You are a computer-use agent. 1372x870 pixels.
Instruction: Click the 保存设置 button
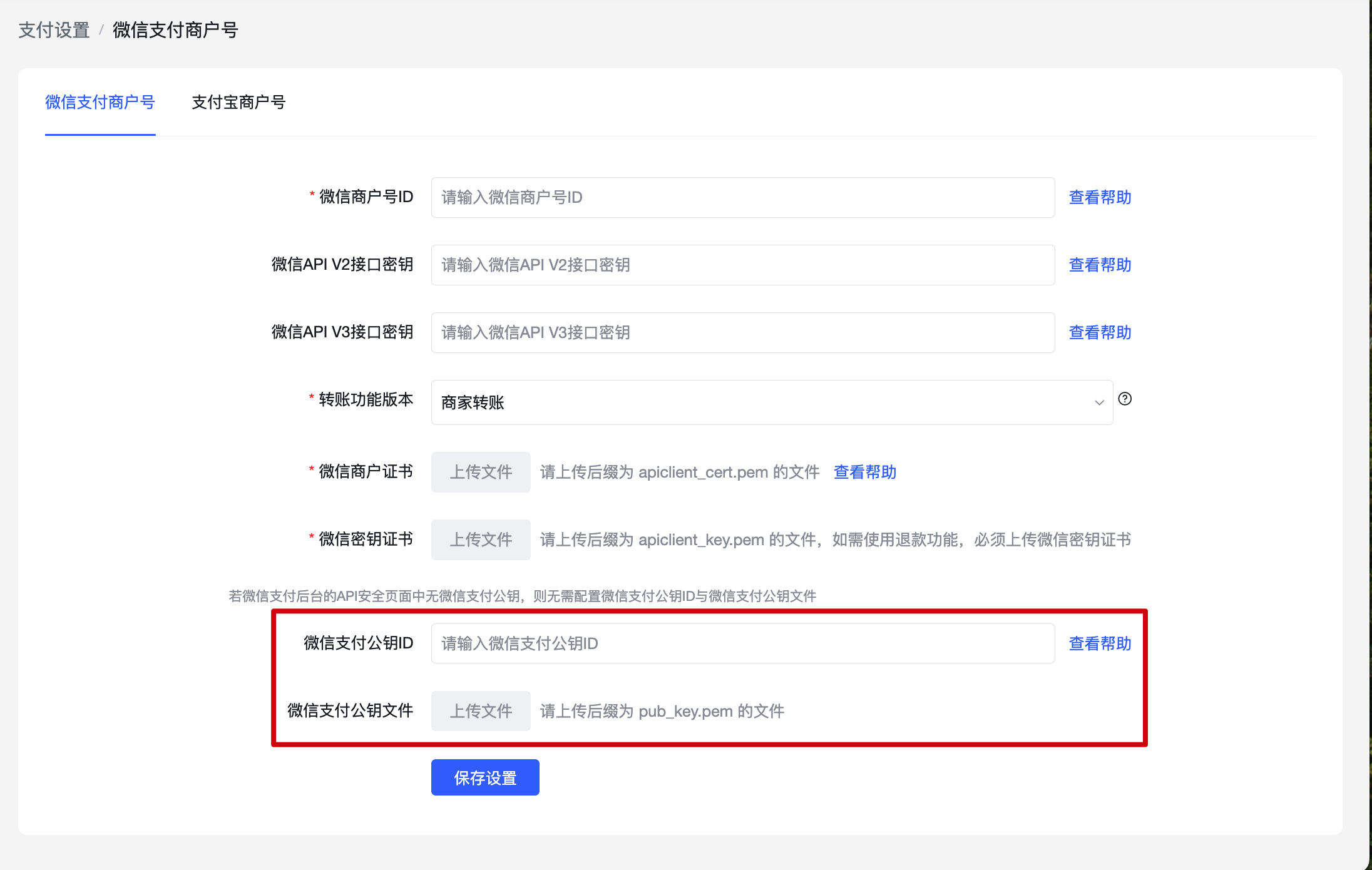click(485, 777)
